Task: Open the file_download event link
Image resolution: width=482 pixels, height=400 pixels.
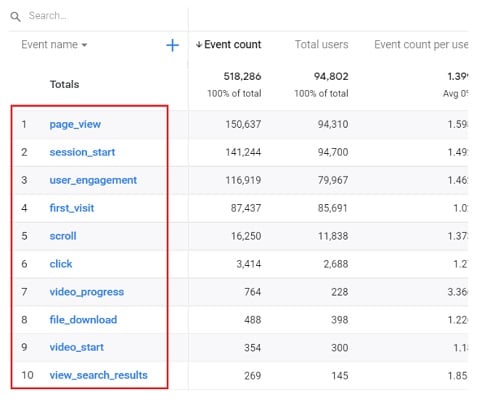Action: coord(83,320)
